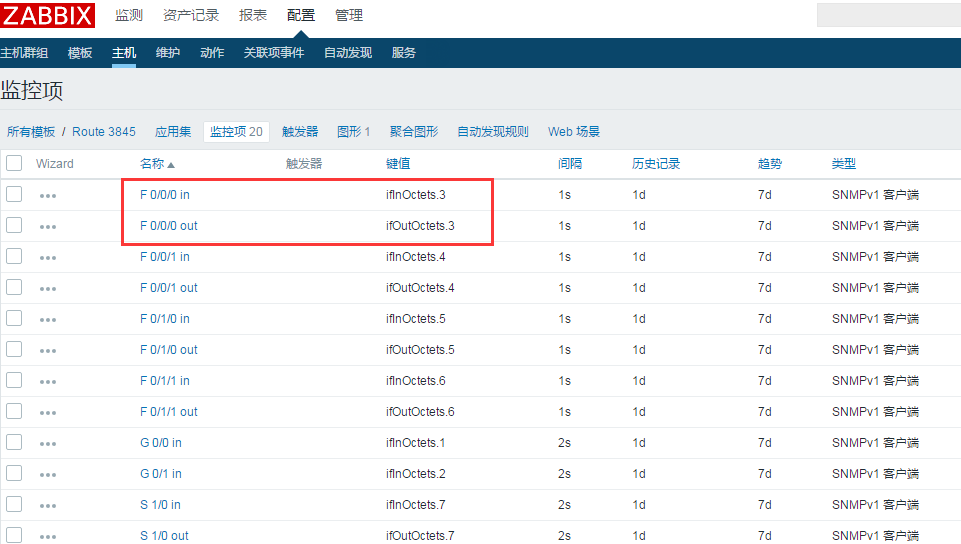The width and height of the screenshot is (961, 544).
Task: Open wizard dots menu for S 1/0 in
Action: [x=48, y=506]
